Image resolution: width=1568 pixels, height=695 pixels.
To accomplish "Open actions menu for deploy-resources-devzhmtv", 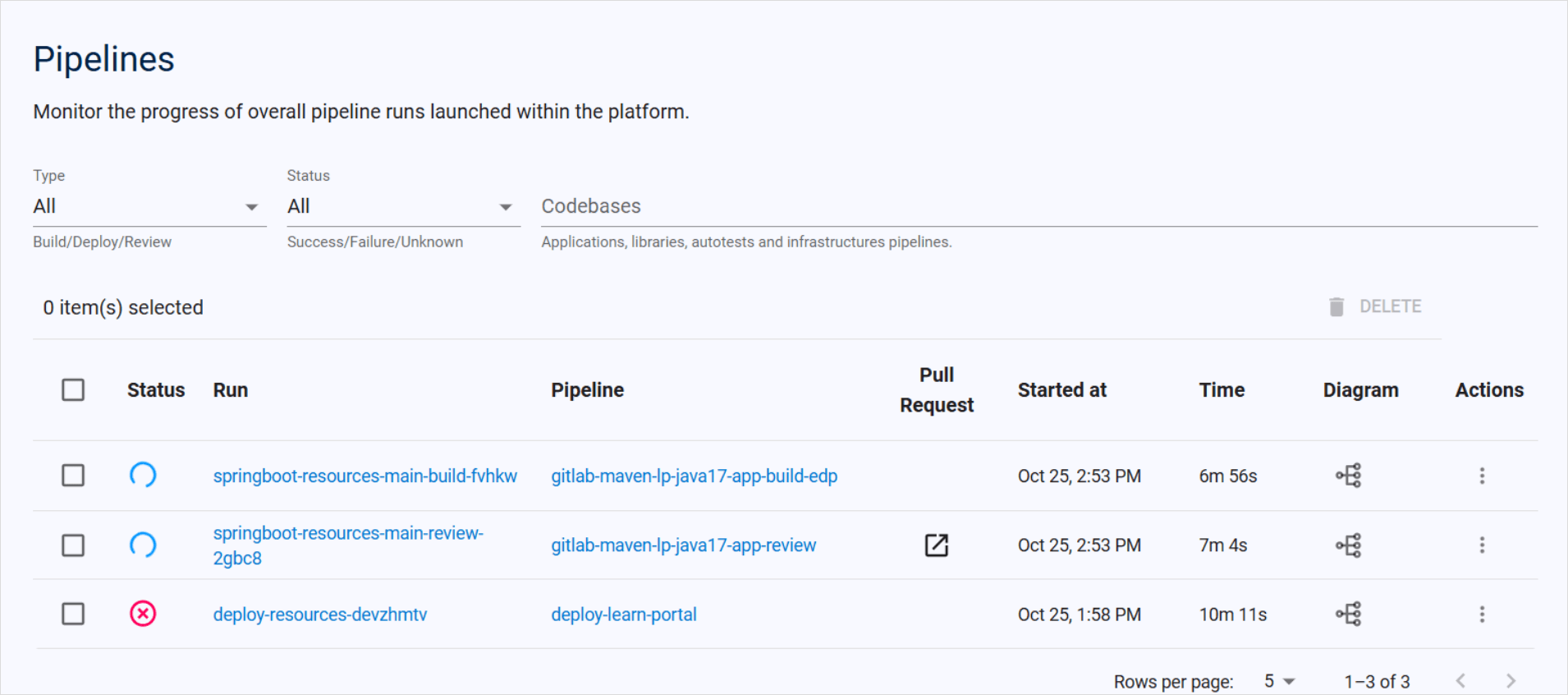I will pos(1482,614).
